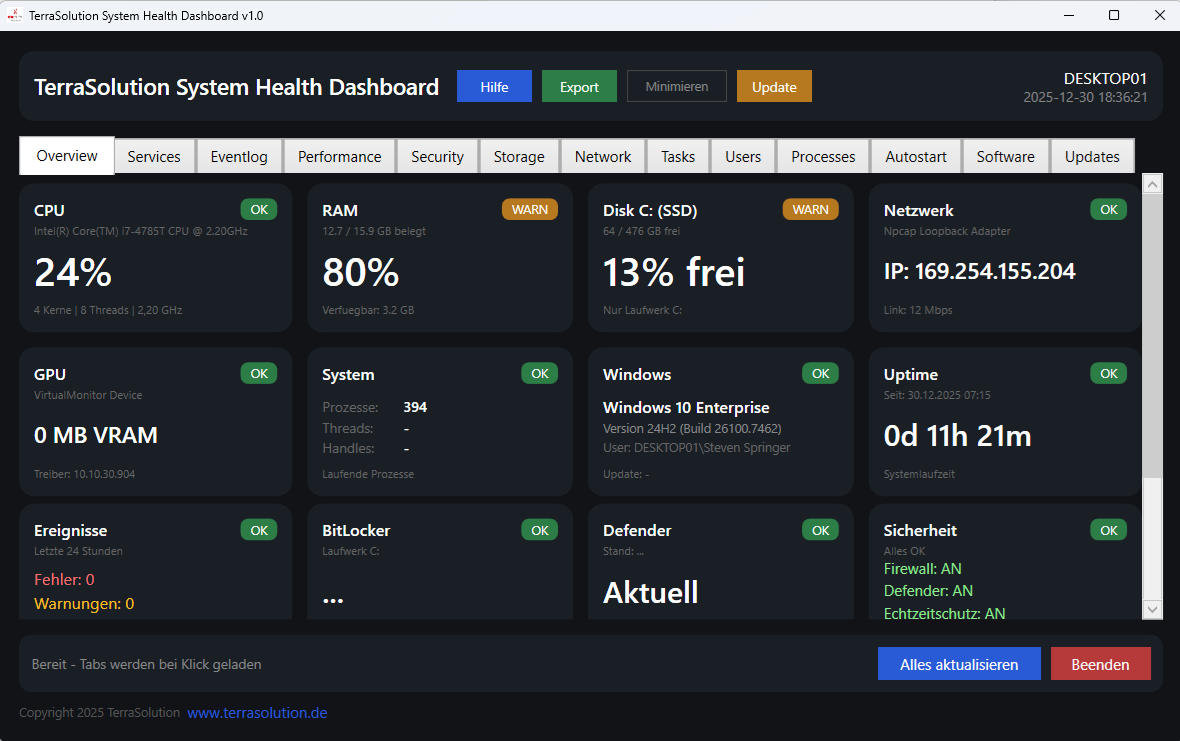This screenshot has width=1180, height=741.
Task: Click the WARN badge on Disk C: (SSD)
Action: [x=811, y=209]
